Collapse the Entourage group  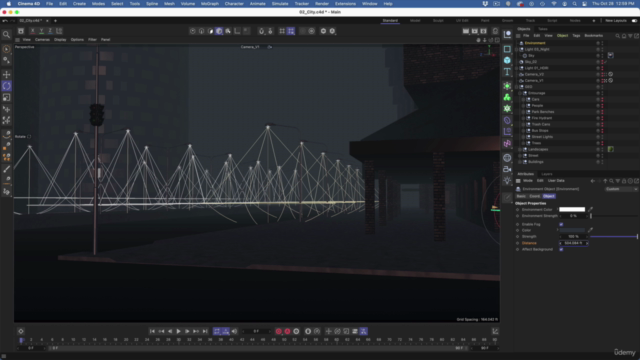[520, 93]
